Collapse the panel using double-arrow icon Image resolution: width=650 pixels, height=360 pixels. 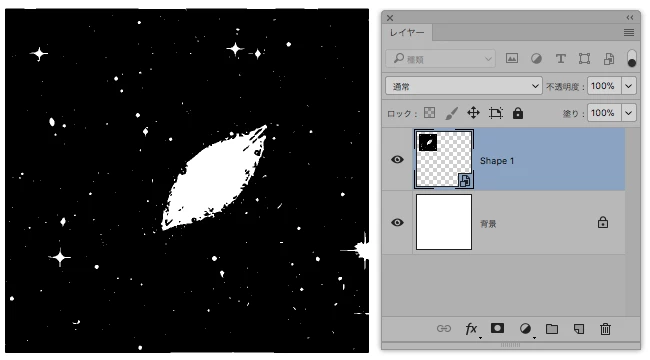point(630,17)
